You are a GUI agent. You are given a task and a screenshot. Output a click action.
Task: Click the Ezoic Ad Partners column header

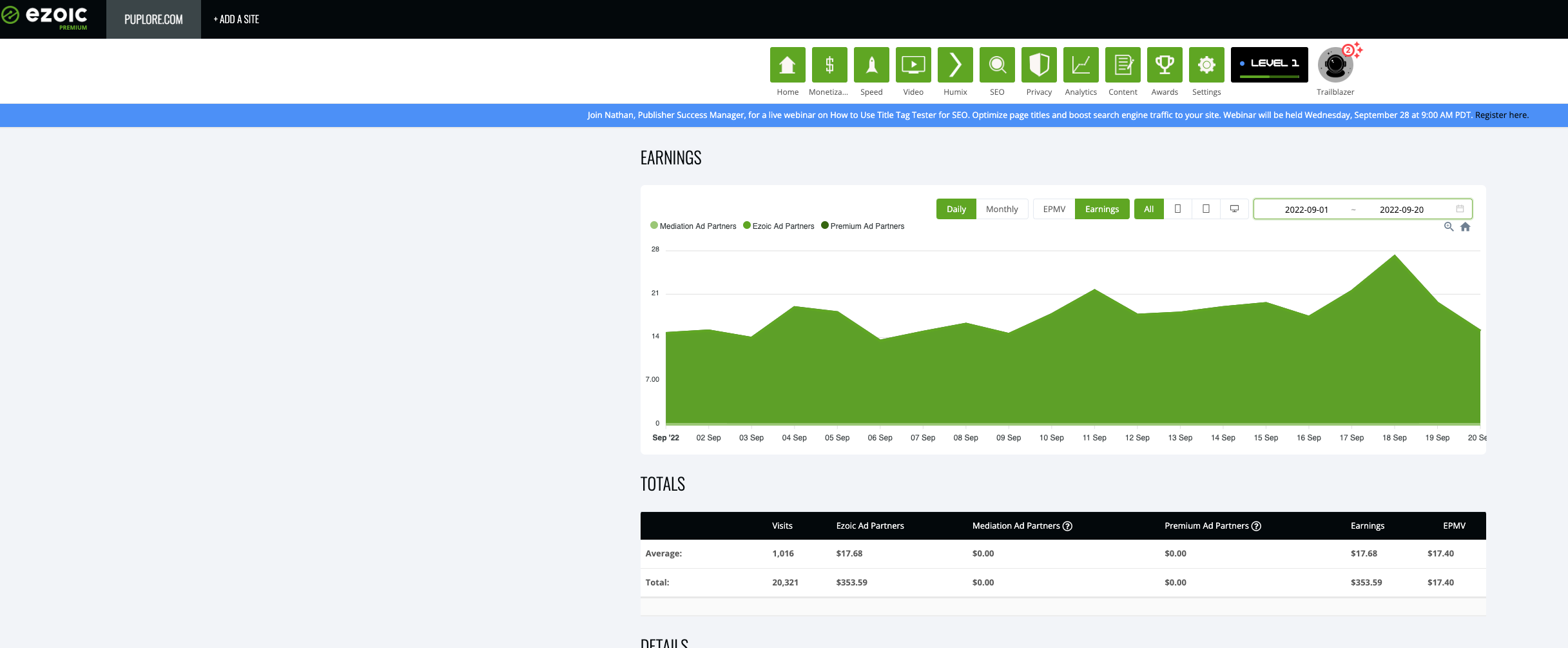pos(870,526)
